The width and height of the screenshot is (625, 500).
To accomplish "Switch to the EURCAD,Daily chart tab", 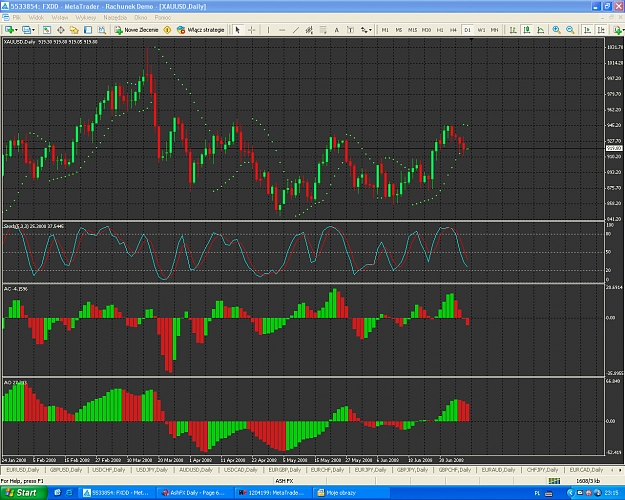I will click(x=586, y=470).
